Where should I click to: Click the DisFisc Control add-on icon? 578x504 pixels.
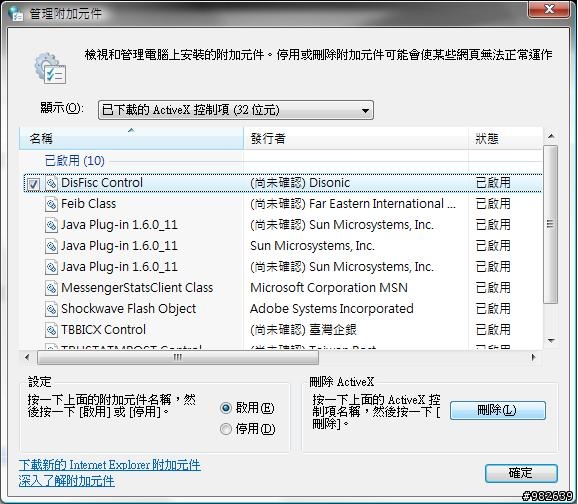pos(51,183)
